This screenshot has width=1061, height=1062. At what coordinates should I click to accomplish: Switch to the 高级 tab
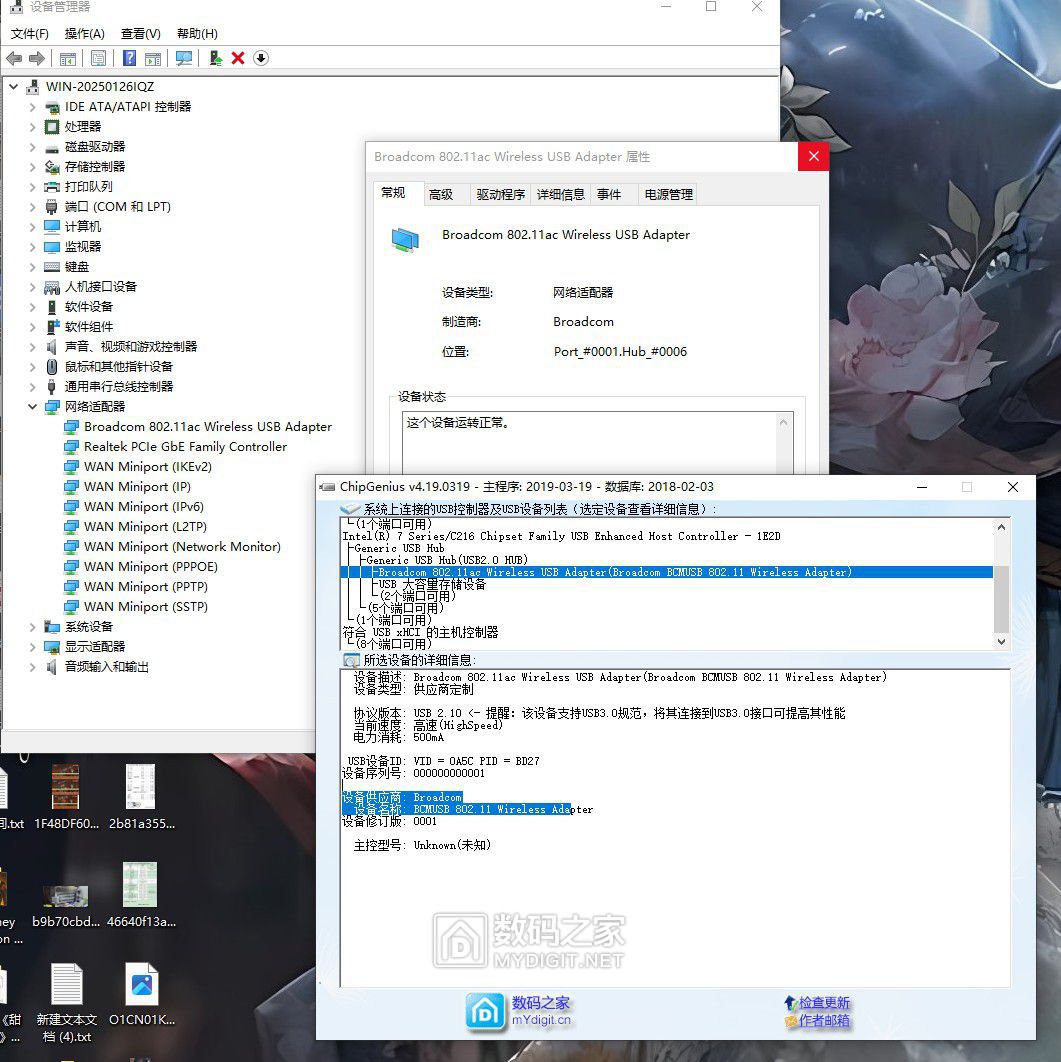441,195
